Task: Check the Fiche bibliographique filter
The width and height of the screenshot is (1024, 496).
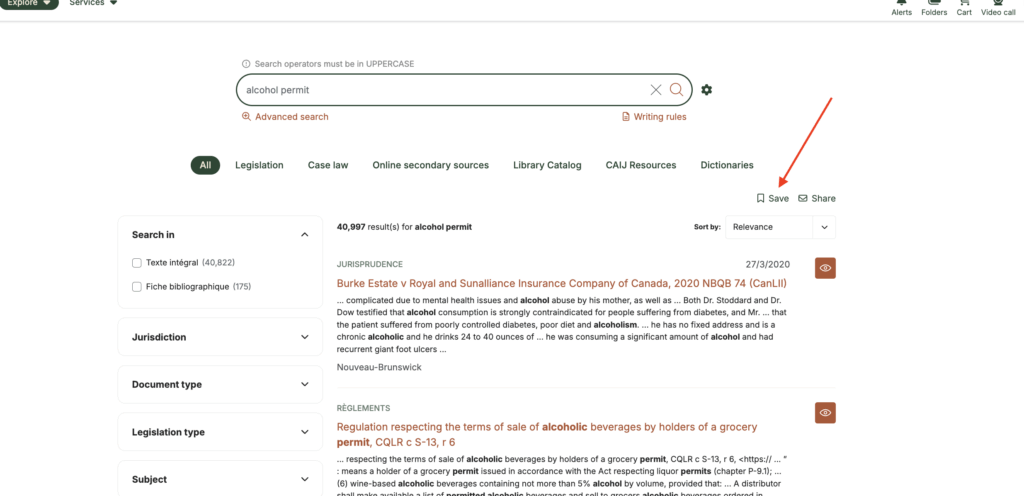Action: pyautogui.click(x=137, y=287)
